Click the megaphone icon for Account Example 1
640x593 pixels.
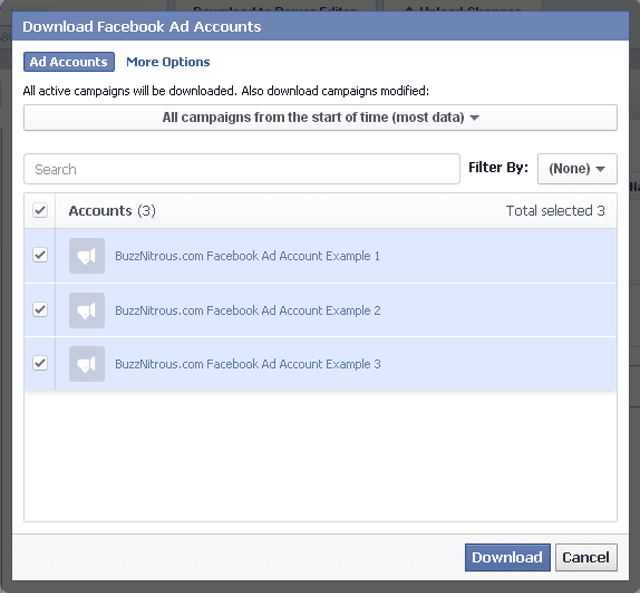[87, 256]
